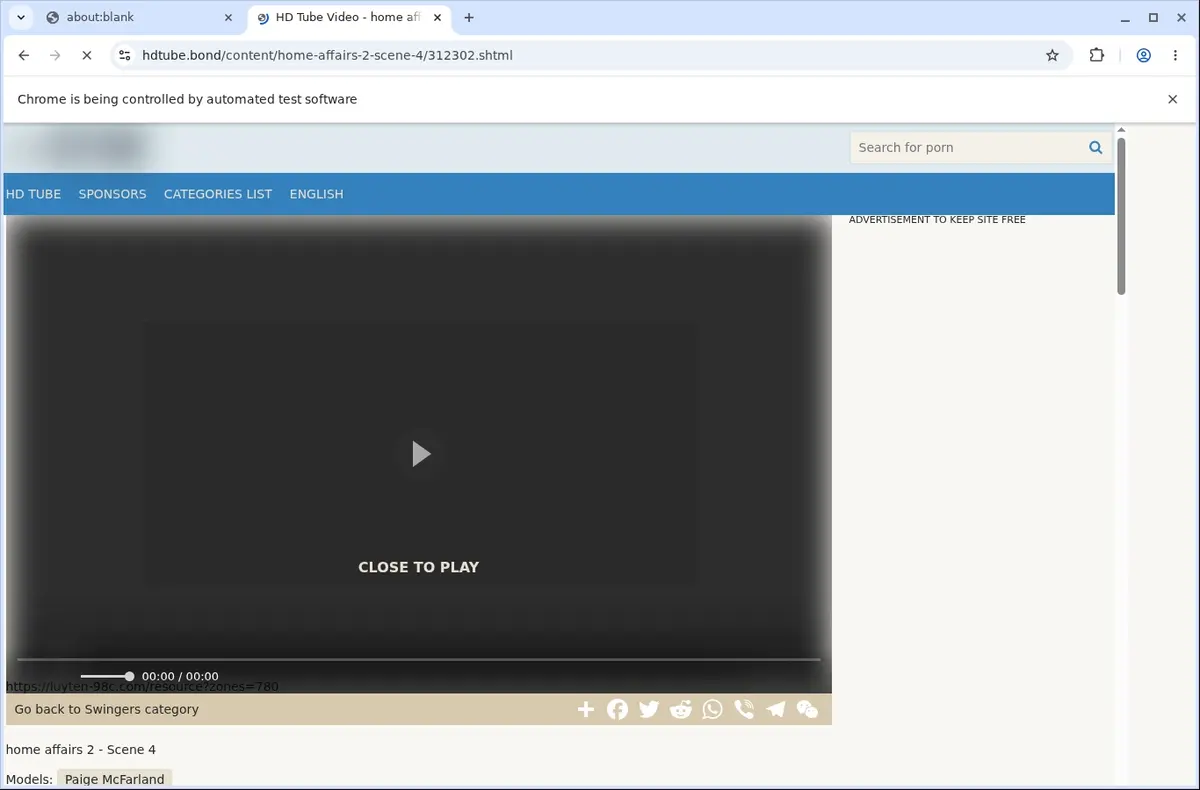Follow Go back to Swingers category link
Screen dimensions: 1200x790
(x=106, y=709)
